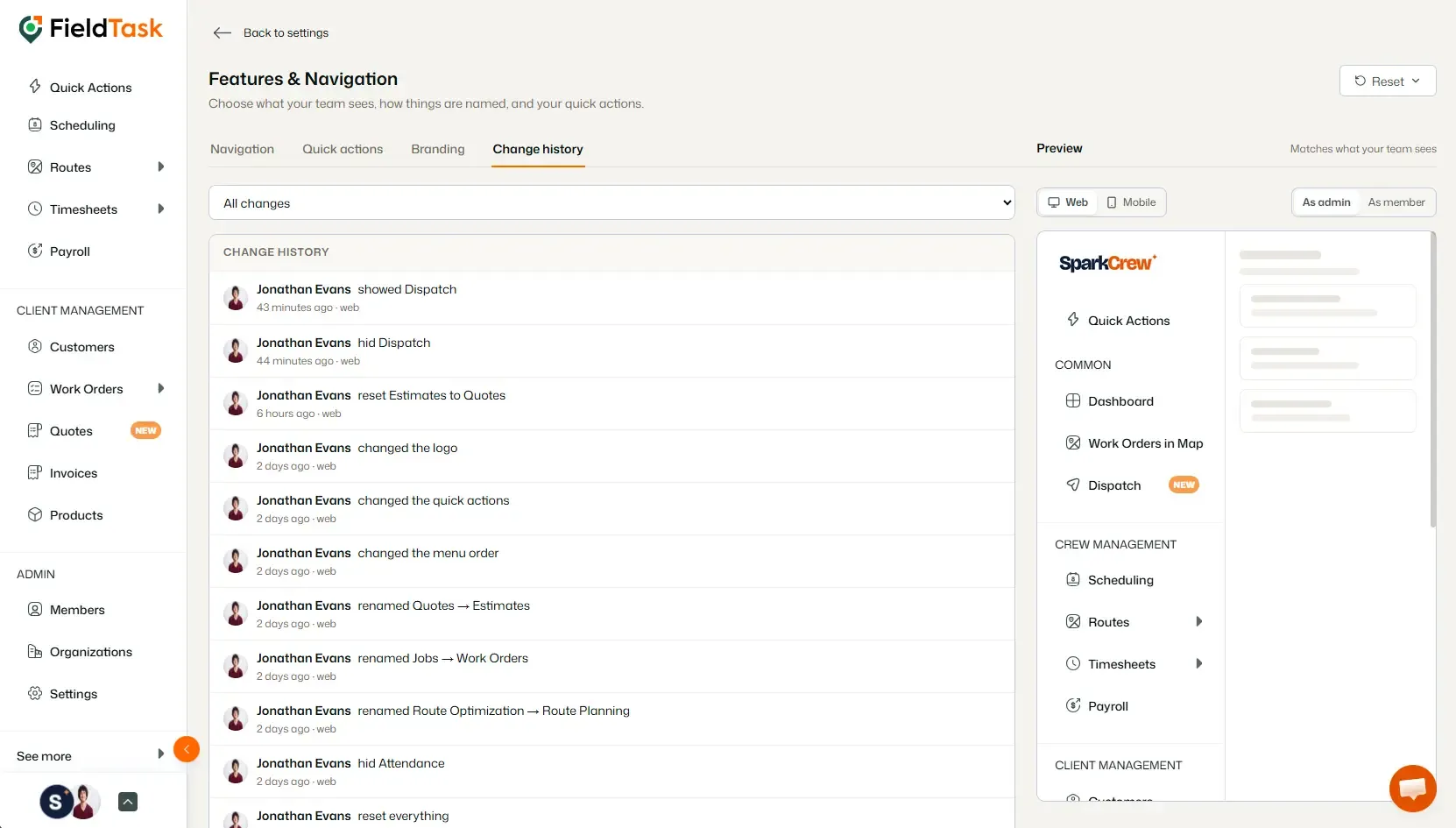Click the FieldTask logo

[x=90, y=29]
